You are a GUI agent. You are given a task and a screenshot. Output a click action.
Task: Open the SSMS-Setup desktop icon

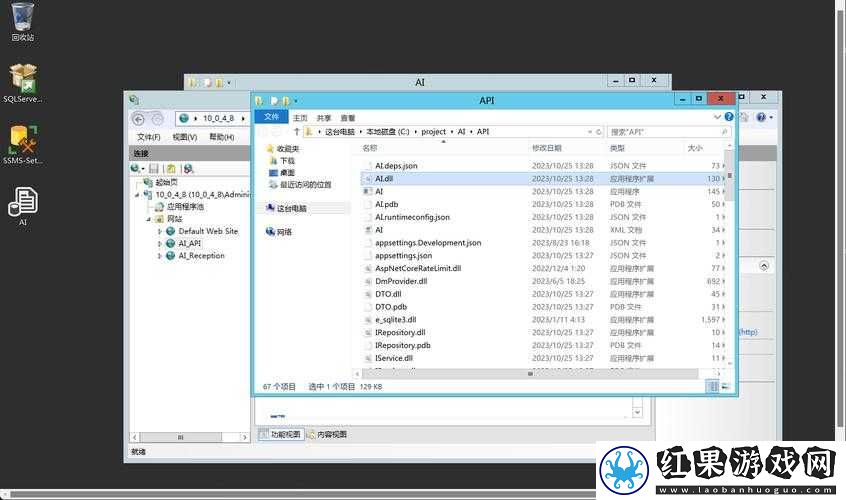(x=22, y=145)
